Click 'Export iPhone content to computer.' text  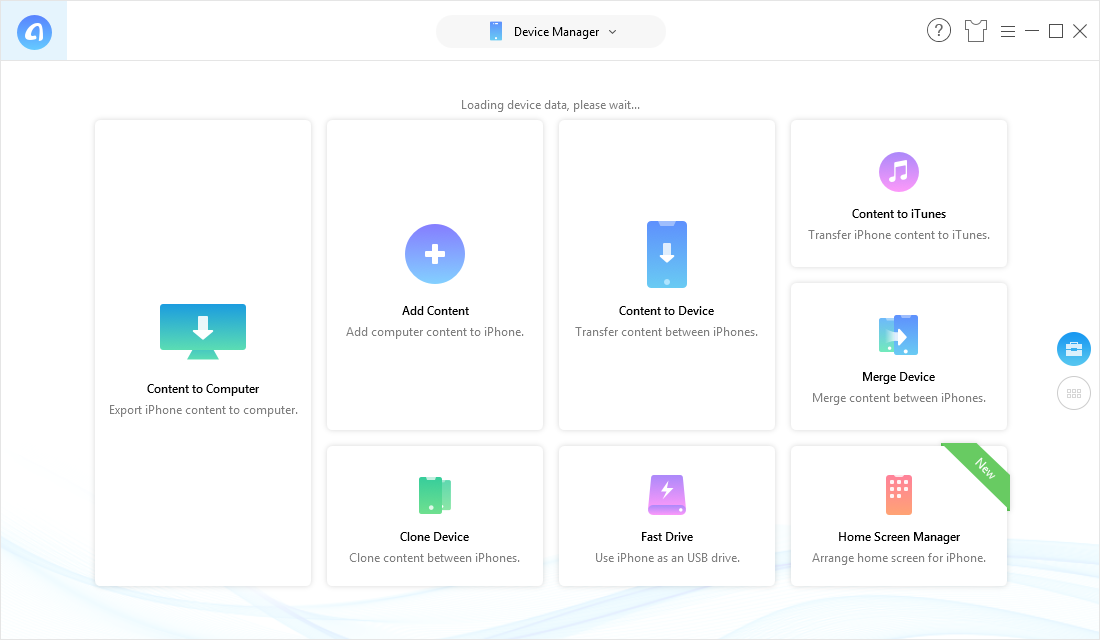[x=203, y=410]
